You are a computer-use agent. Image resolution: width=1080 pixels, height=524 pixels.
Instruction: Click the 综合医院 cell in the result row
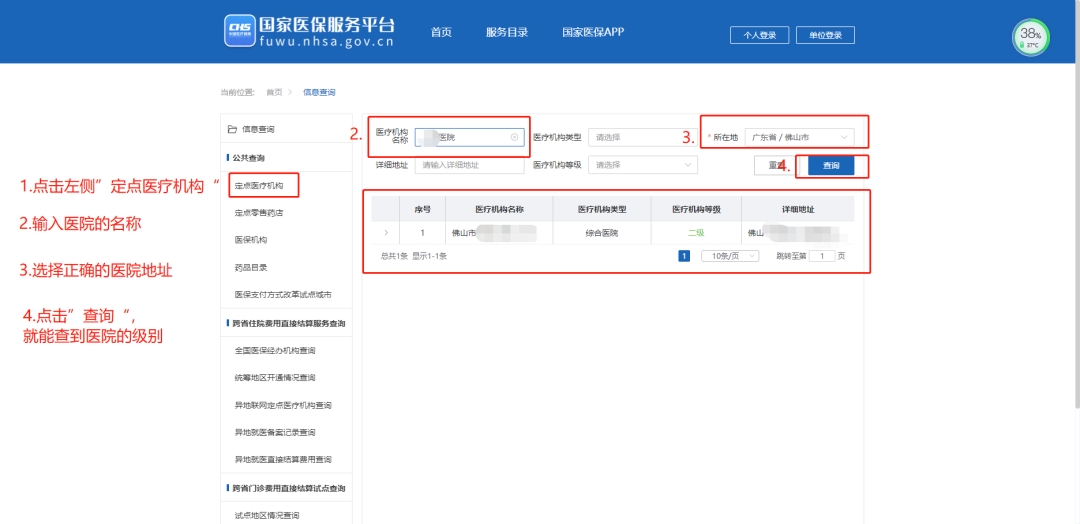602,233
